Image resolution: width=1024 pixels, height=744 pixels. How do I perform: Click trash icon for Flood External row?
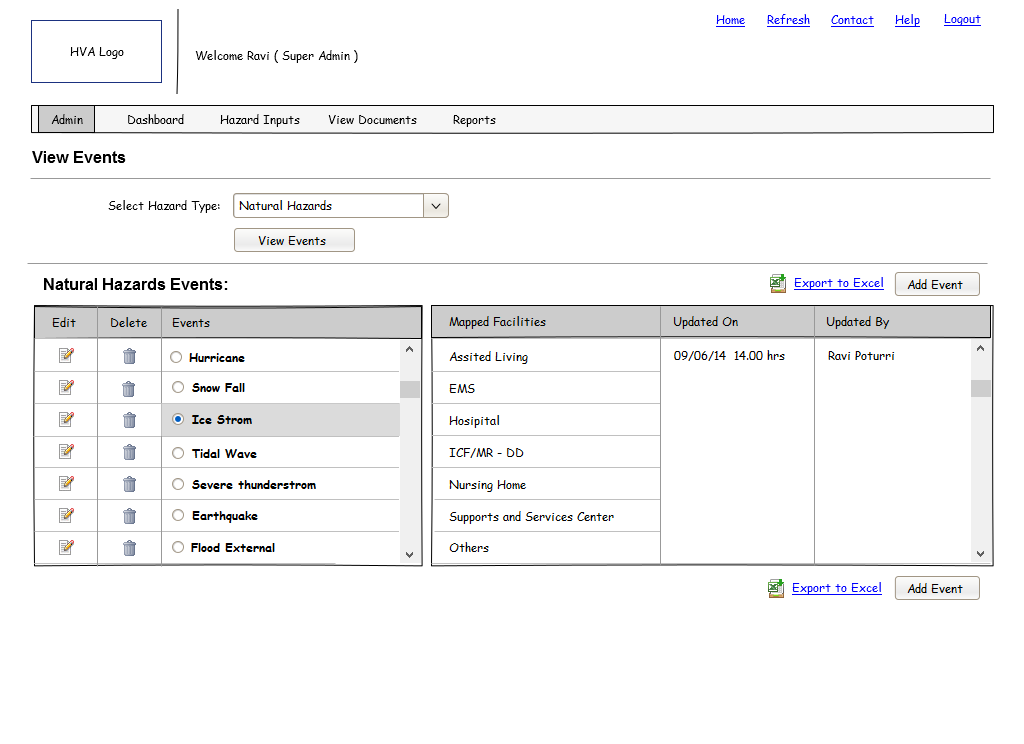129,548
